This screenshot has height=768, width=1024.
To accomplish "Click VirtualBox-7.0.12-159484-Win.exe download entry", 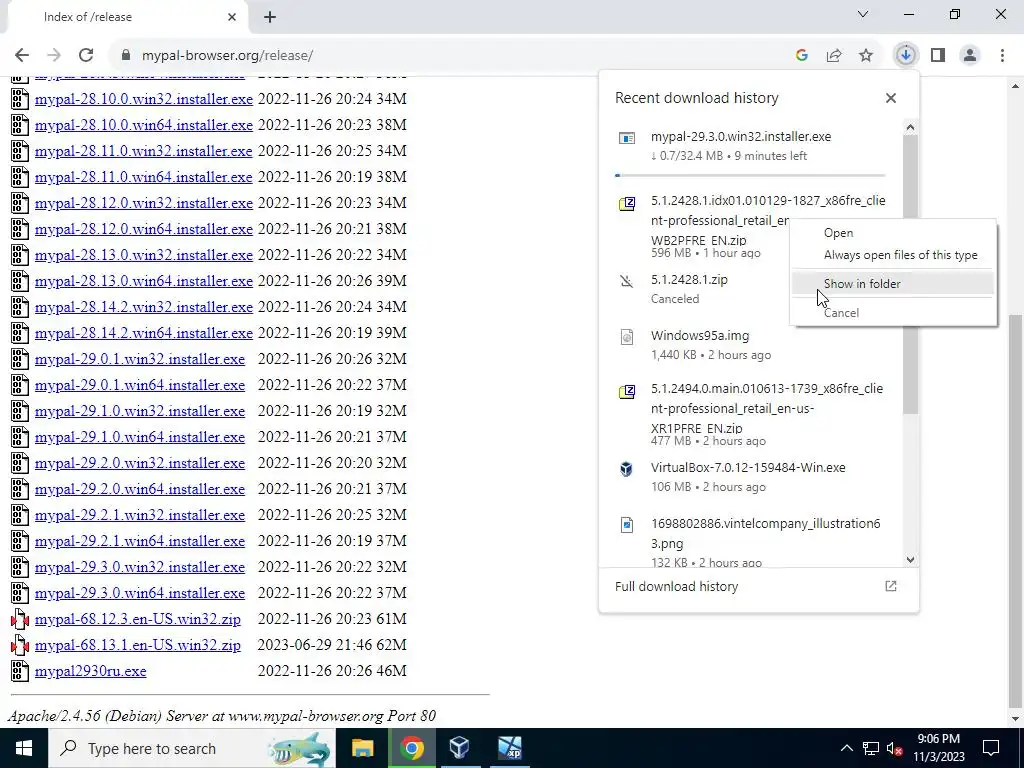I will (x=750, y=477).
